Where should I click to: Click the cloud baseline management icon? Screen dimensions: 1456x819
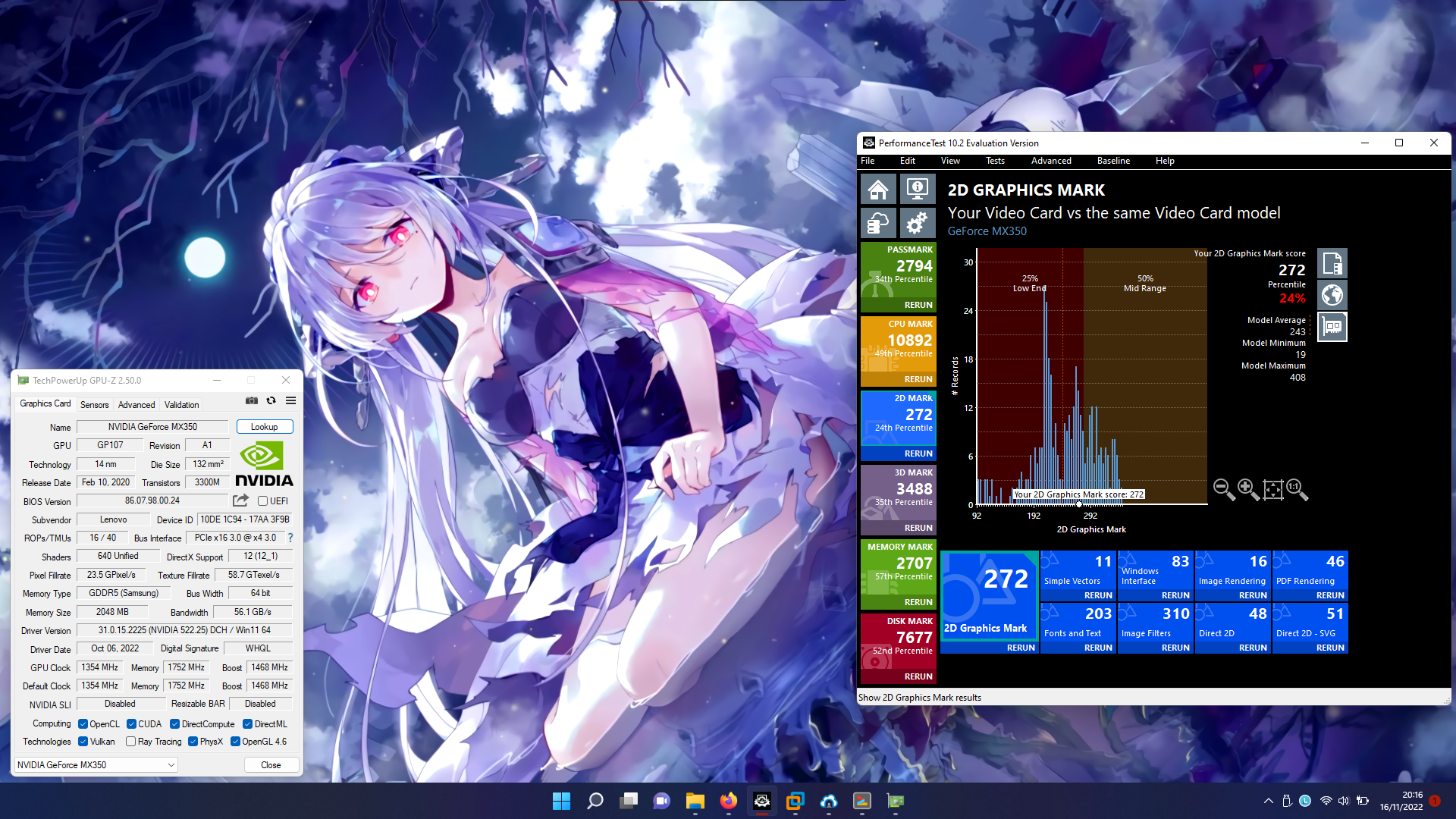pyautogui.click(x=878, y=224)
